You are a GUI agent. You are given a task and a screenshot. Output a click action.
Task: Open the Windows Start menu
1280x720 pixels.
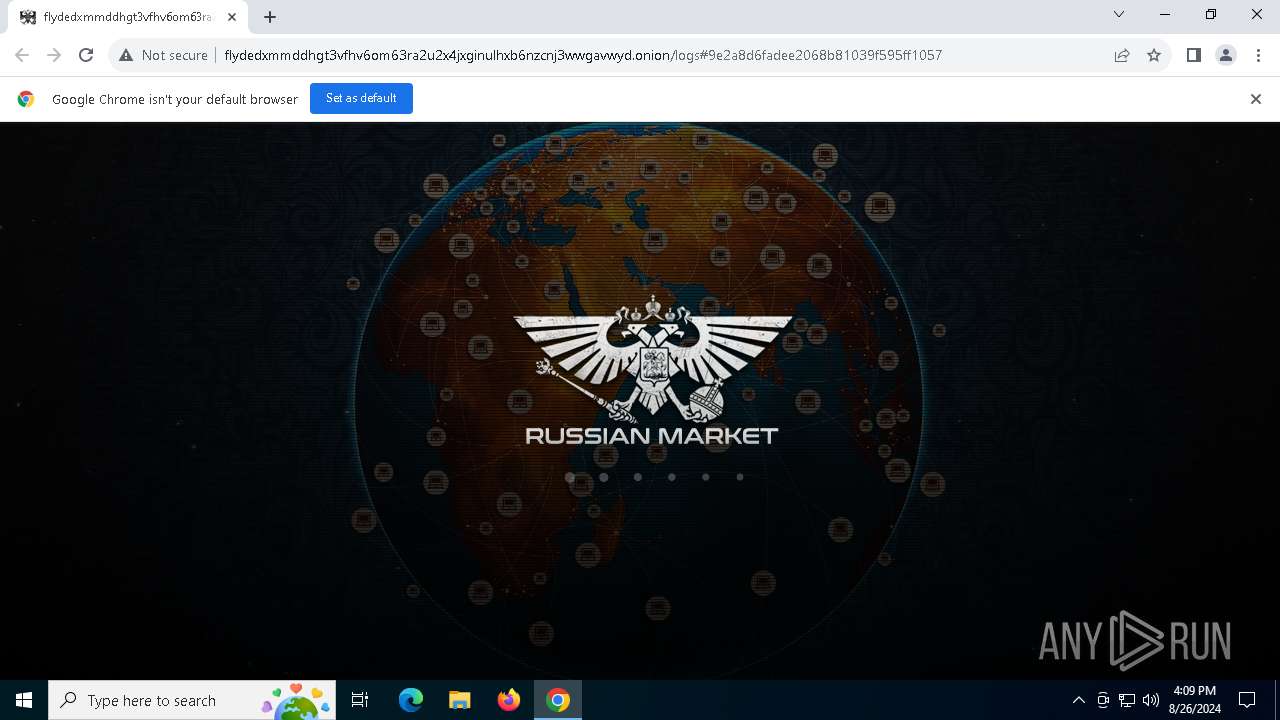[24, 700]
